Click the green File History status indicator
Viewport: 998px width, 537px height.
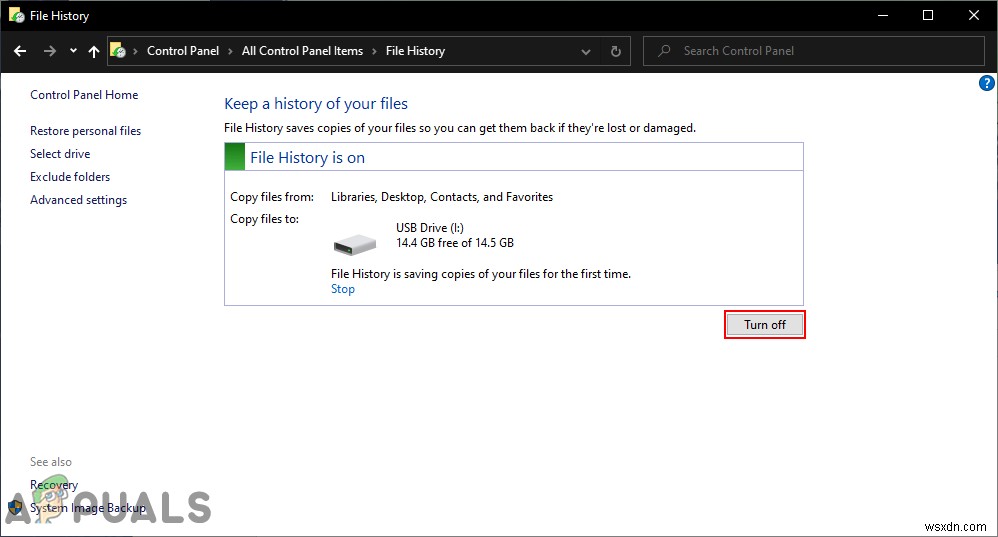pos(235,157)
